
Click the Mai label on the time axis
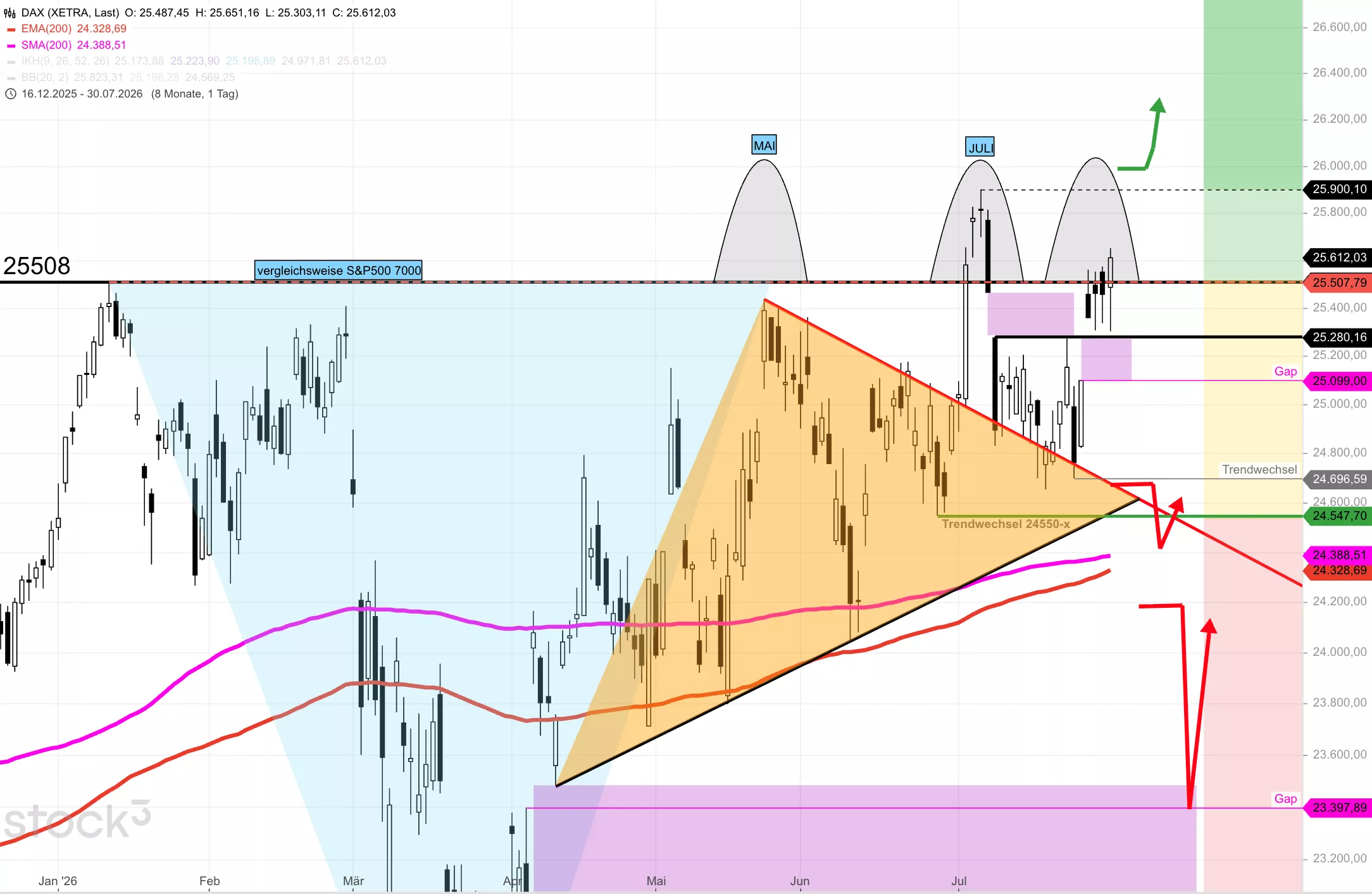tap(656, 881)
